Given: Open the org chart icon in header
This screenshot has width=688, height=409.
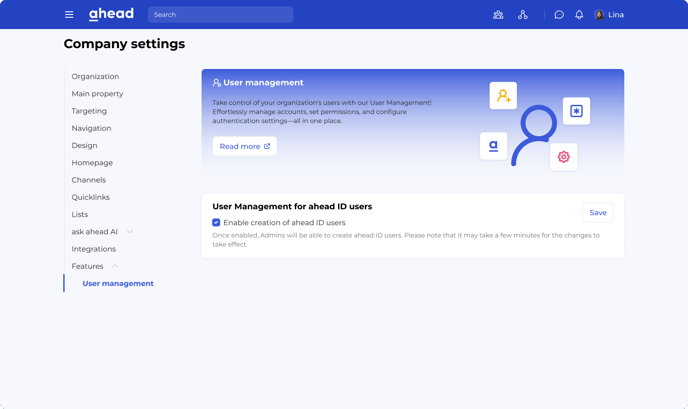Looking at the screenshot, I should tap(523, 15).
